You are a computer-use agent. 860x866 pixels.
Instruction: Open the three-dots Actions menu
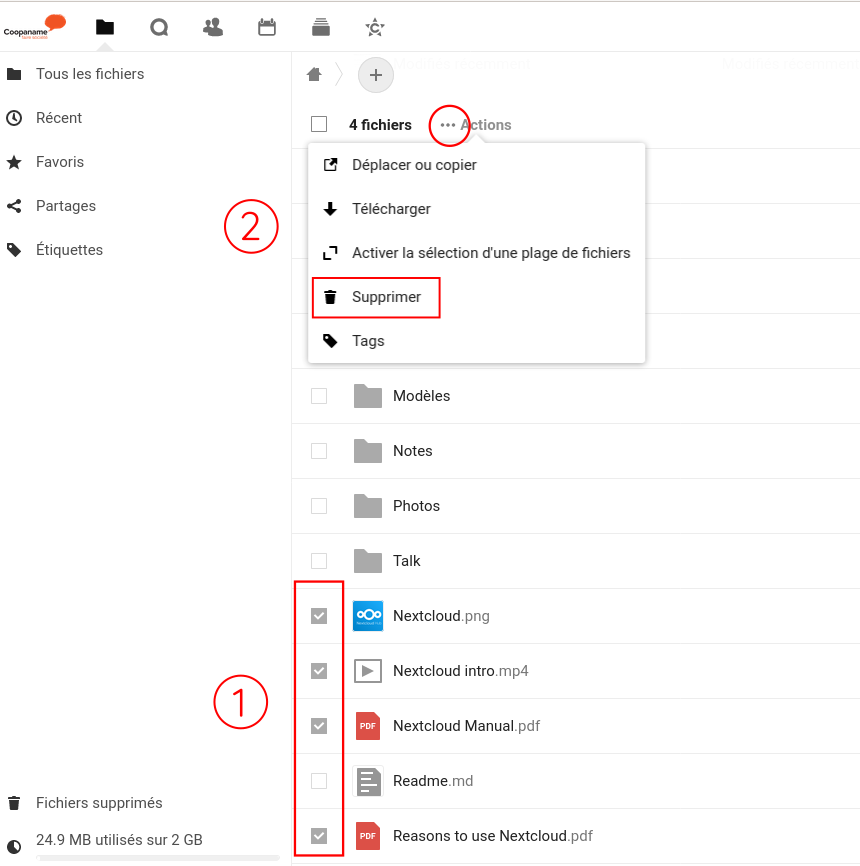point(448,125)
